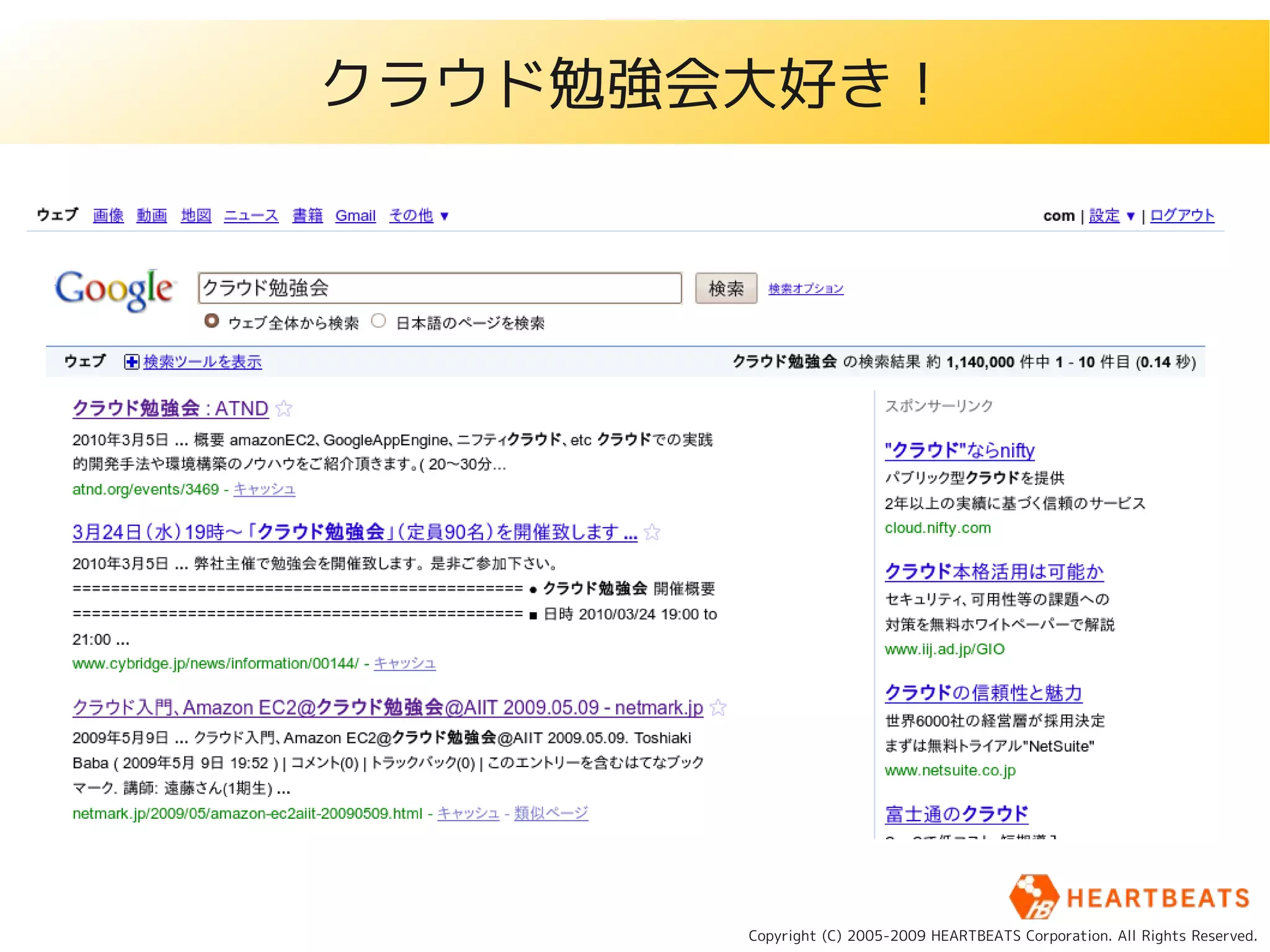Open Gmail link in top bar

tap(355, 215)
